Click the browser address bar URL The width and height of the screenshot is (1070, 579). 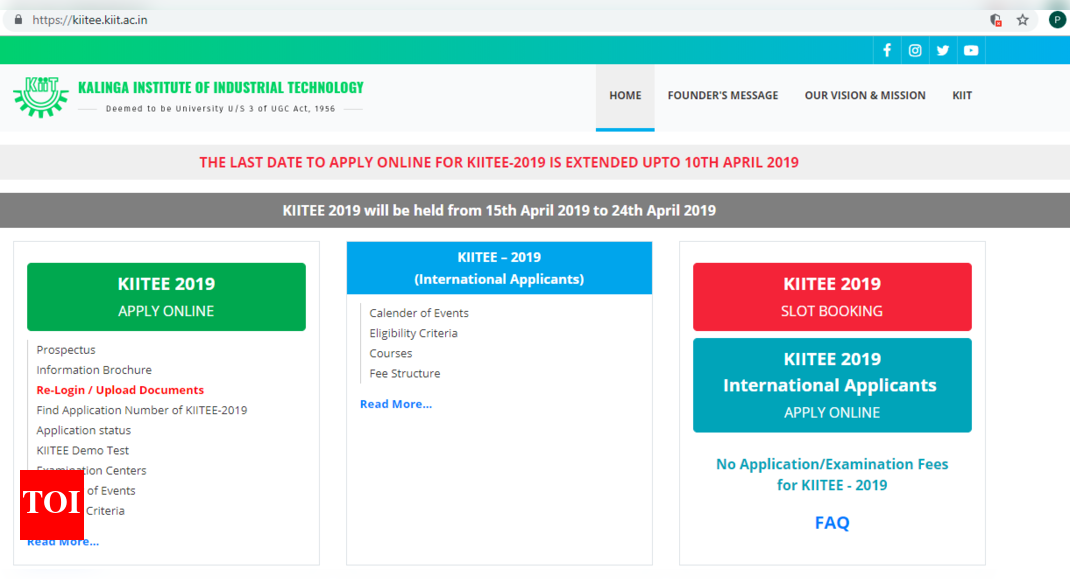point(89,20)
